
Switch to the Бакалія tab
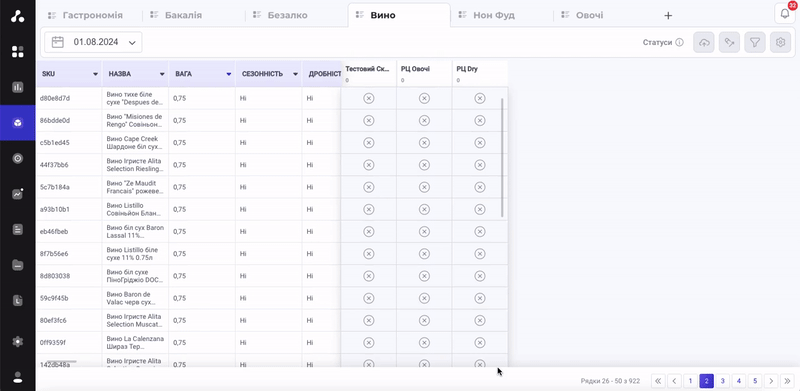point(183,15)
